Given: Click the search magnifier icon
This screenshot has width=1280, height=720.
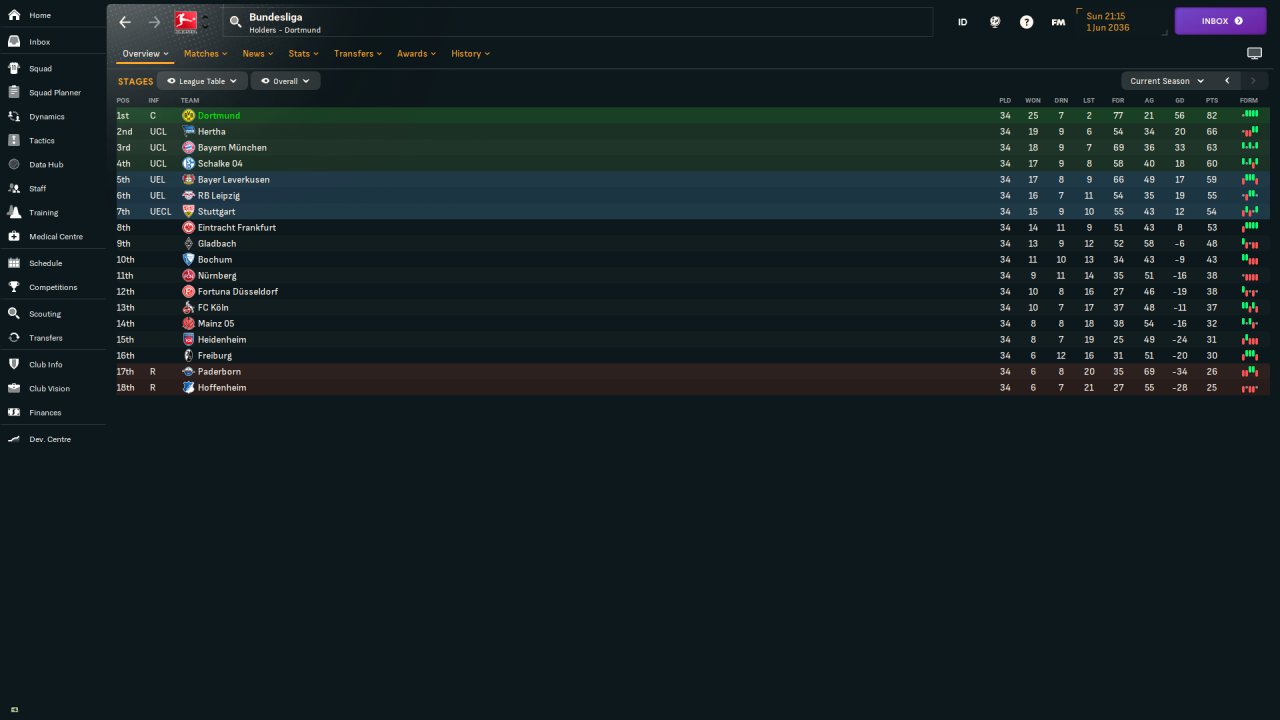Looking at the screenshot, I should 235,21.
